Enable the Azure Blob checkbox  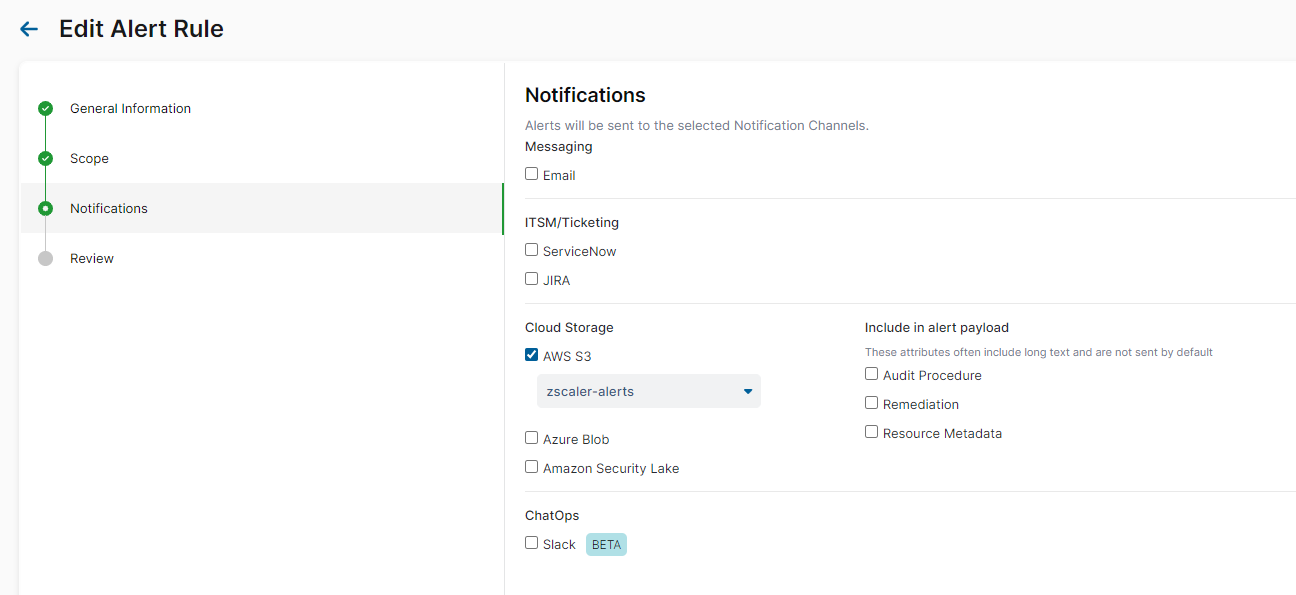[x=532, y=438]
